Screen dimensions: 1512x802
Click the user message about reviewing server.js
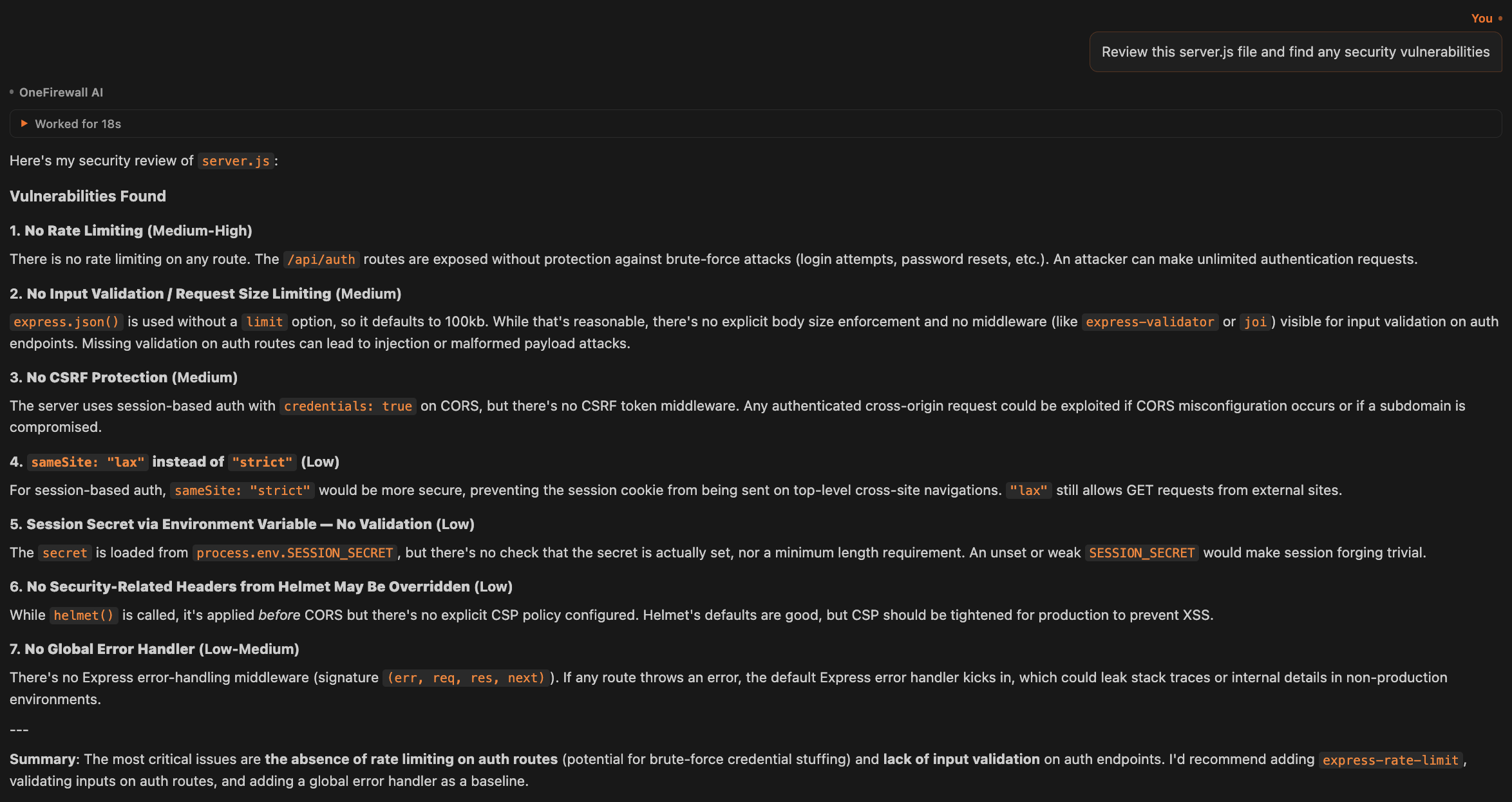(1295, 52)
